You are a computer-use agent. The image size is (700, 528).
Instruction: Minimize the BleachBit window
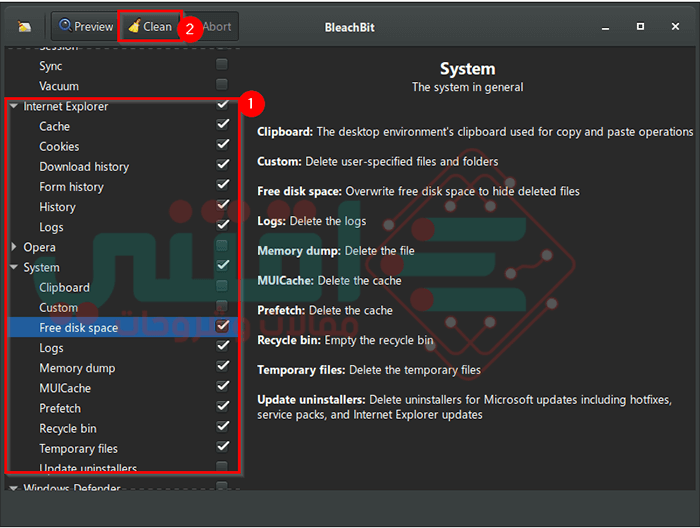coord(605,27)
